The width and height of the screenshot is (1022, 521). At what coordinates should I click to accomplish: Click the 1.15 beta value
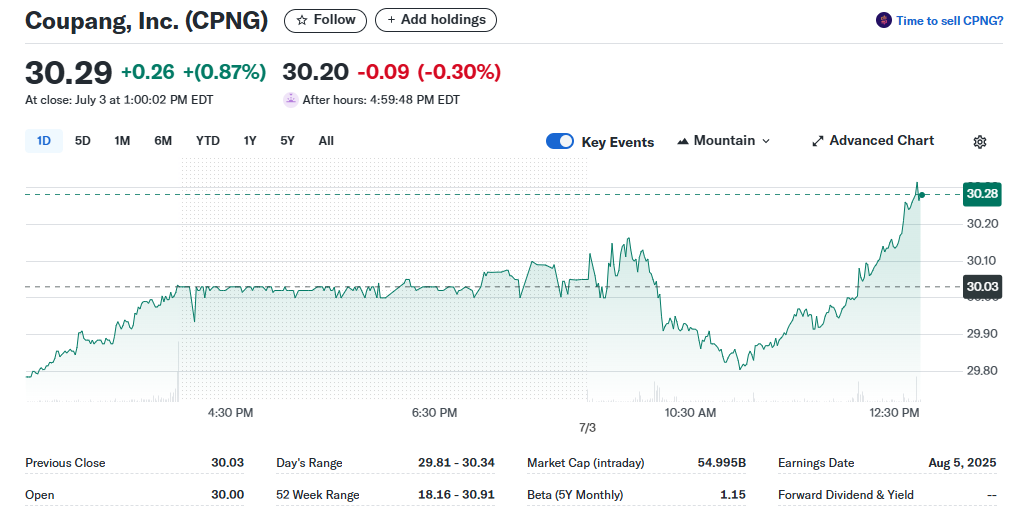click(x=733, y=494)
